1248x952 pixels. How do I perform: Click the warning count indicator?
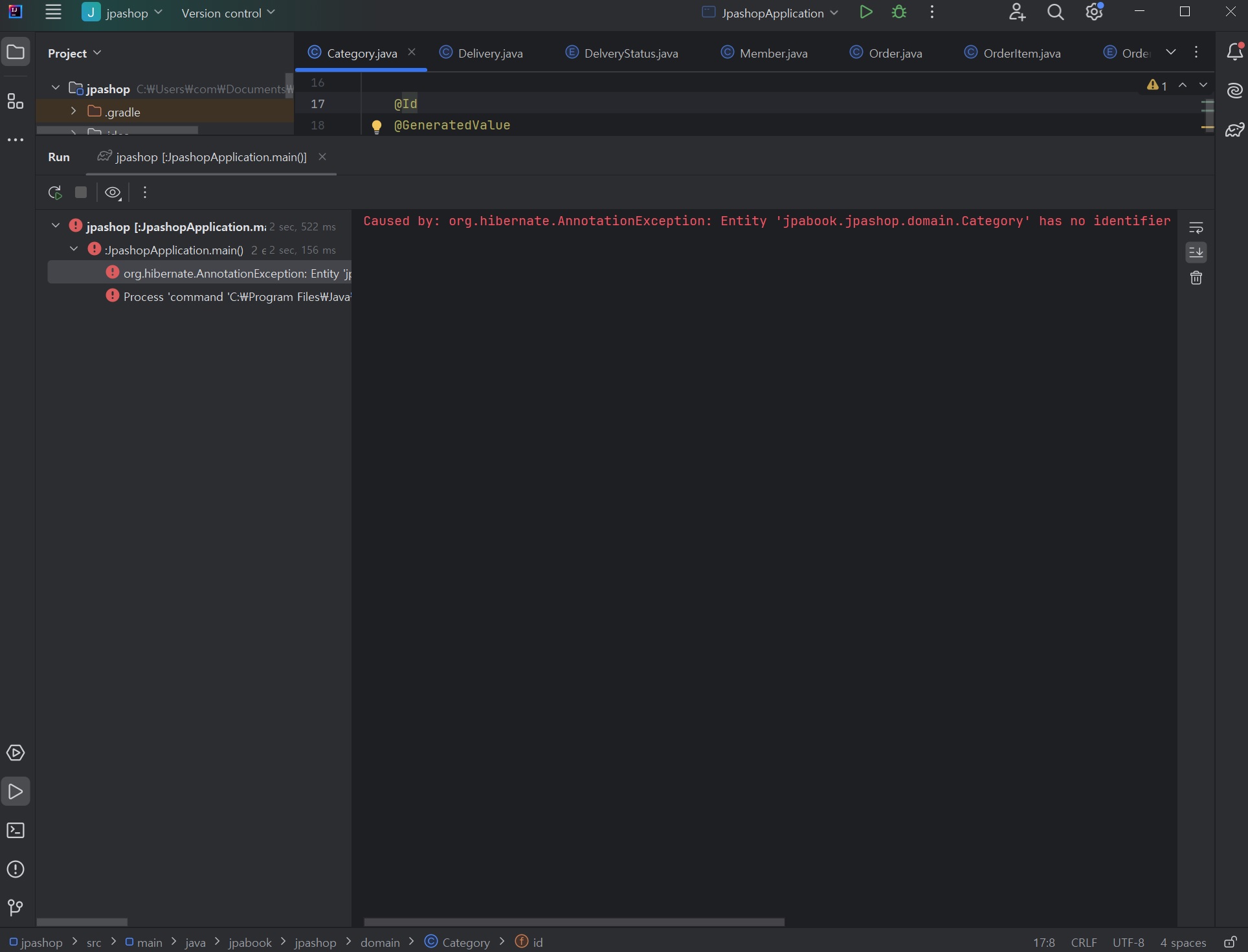[1157, 85]
